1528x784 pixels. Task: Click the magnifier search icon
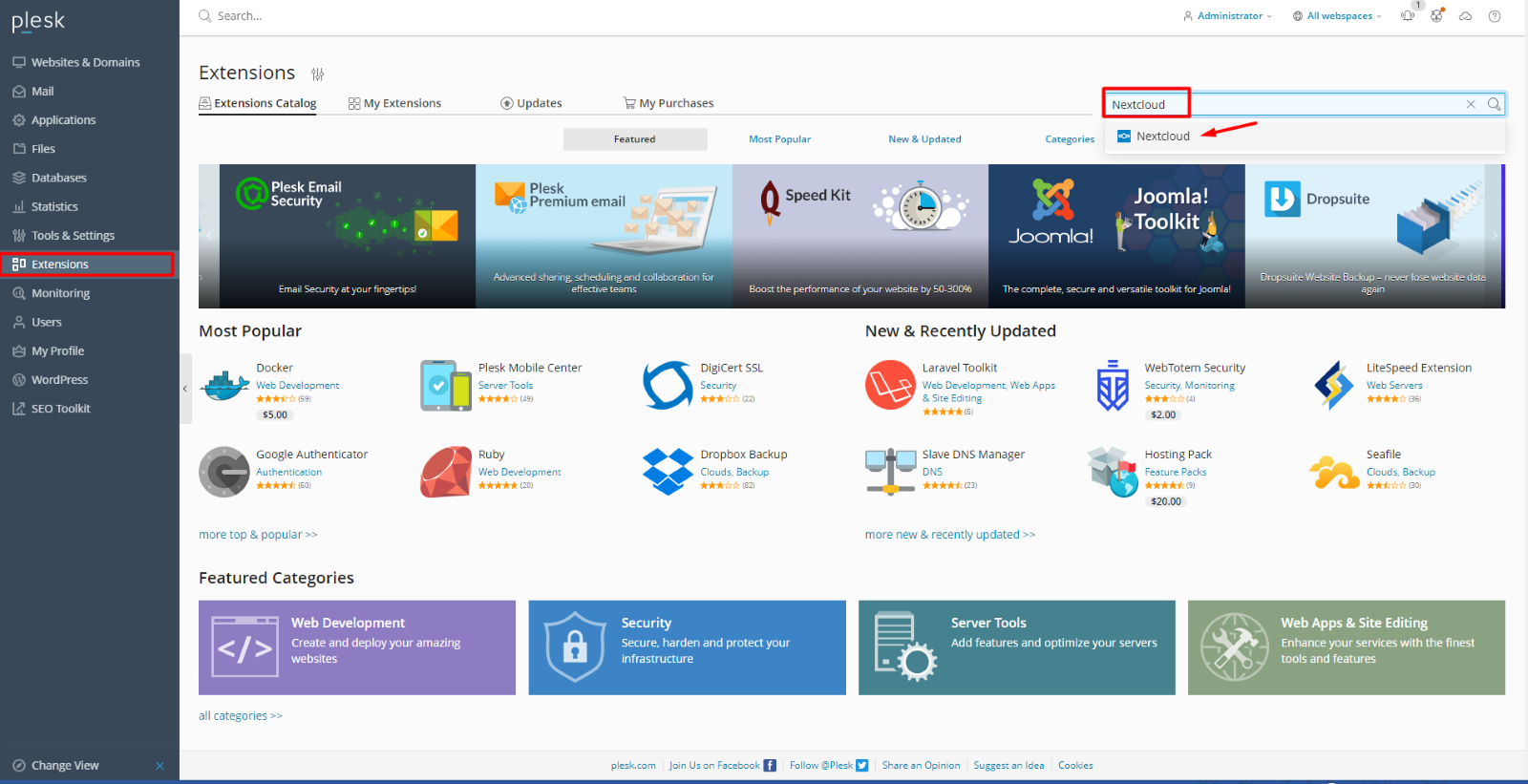(x=1494, y=104)
